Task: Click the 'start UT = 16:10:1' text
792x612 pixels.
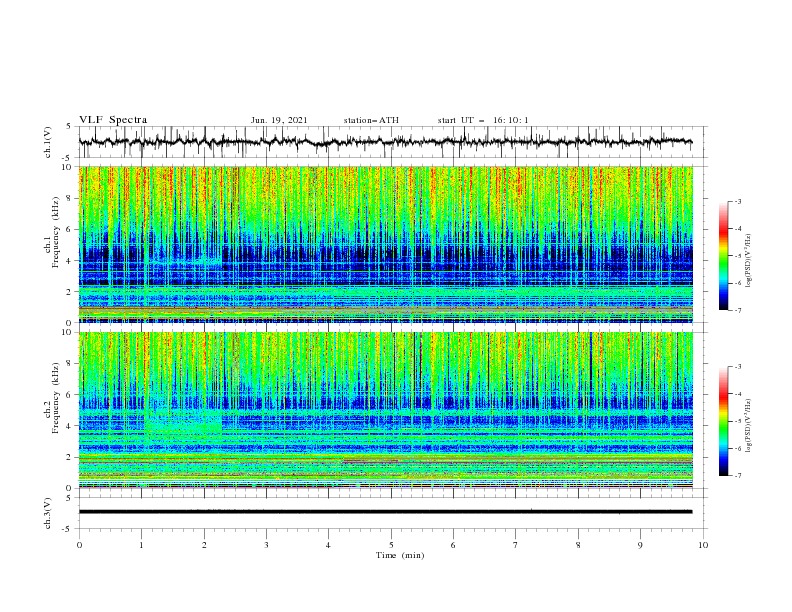Action: click(483, 120)
